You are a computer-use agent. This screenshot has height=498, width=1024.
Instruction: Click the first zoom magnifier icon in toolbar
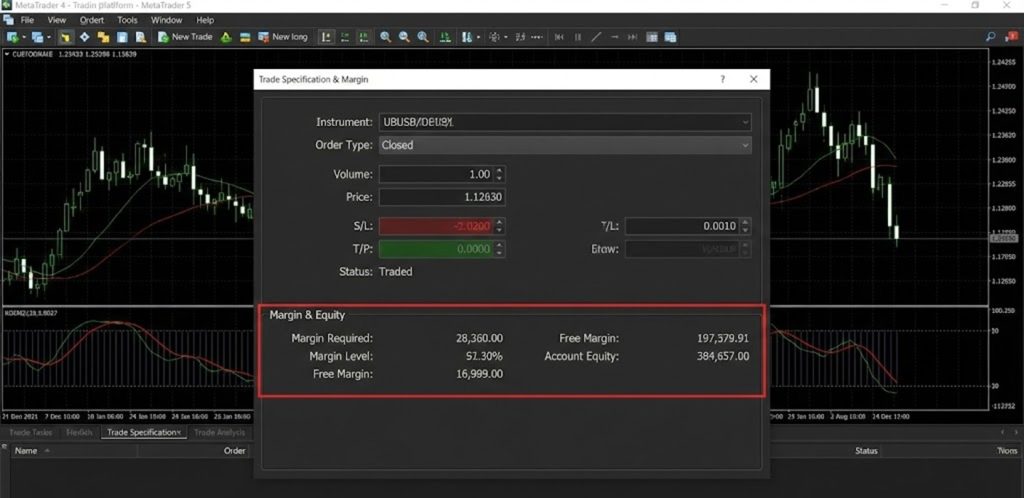coord(385,37)
